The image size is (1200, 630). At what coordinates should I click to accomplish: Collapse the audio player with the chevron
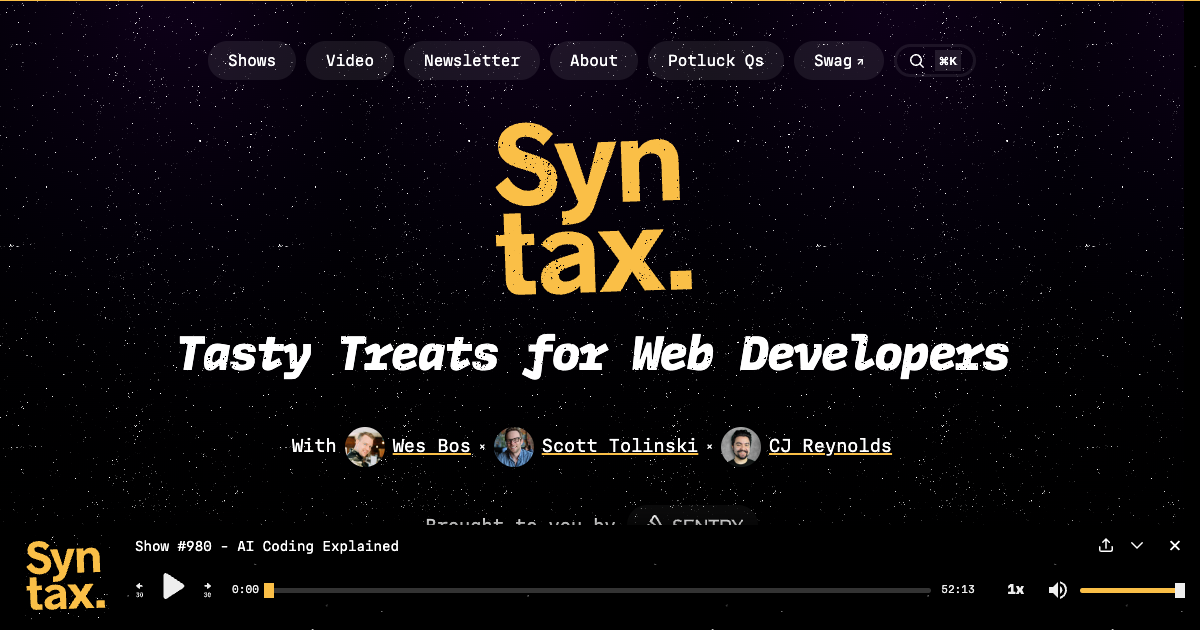point(1136,546)
